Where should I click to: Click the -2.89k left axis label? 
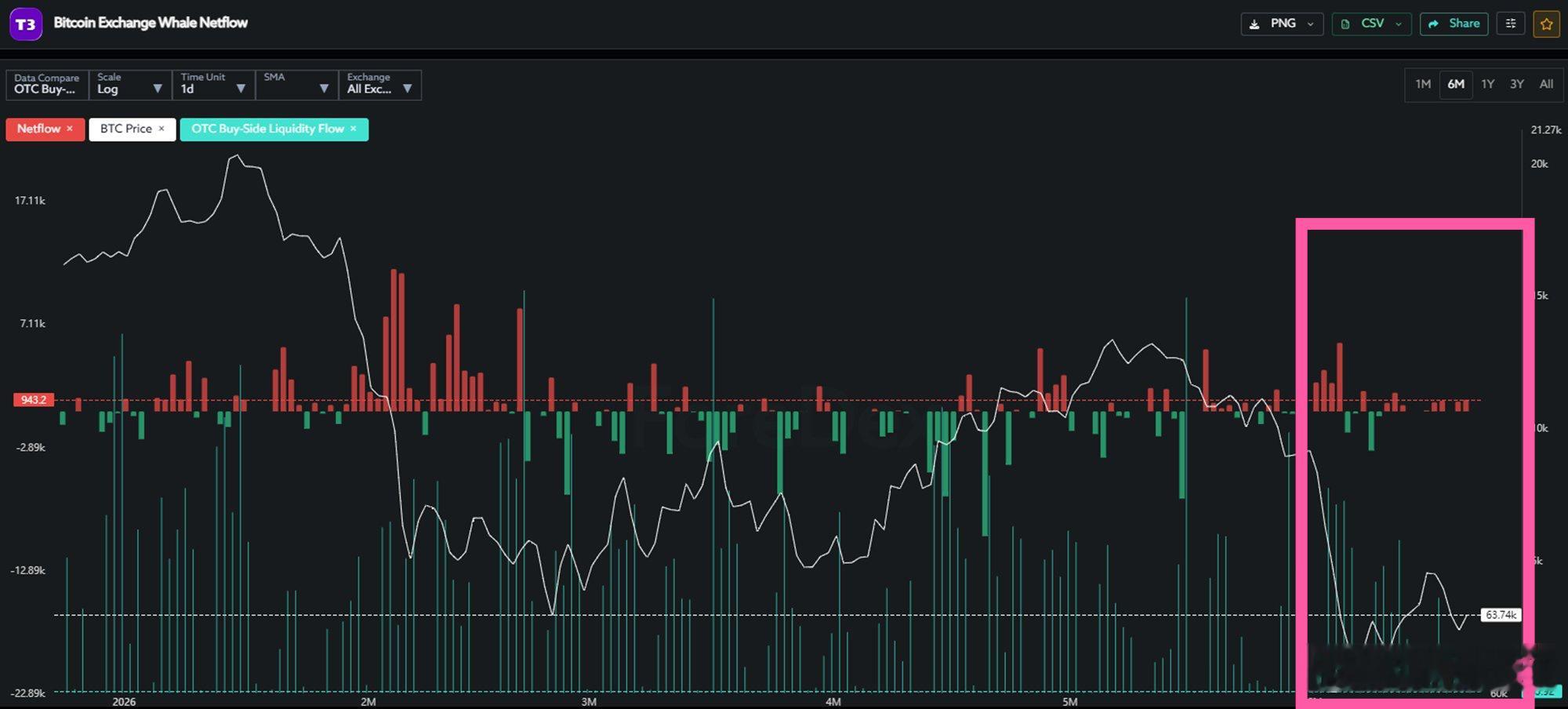[x=31, y=447]
